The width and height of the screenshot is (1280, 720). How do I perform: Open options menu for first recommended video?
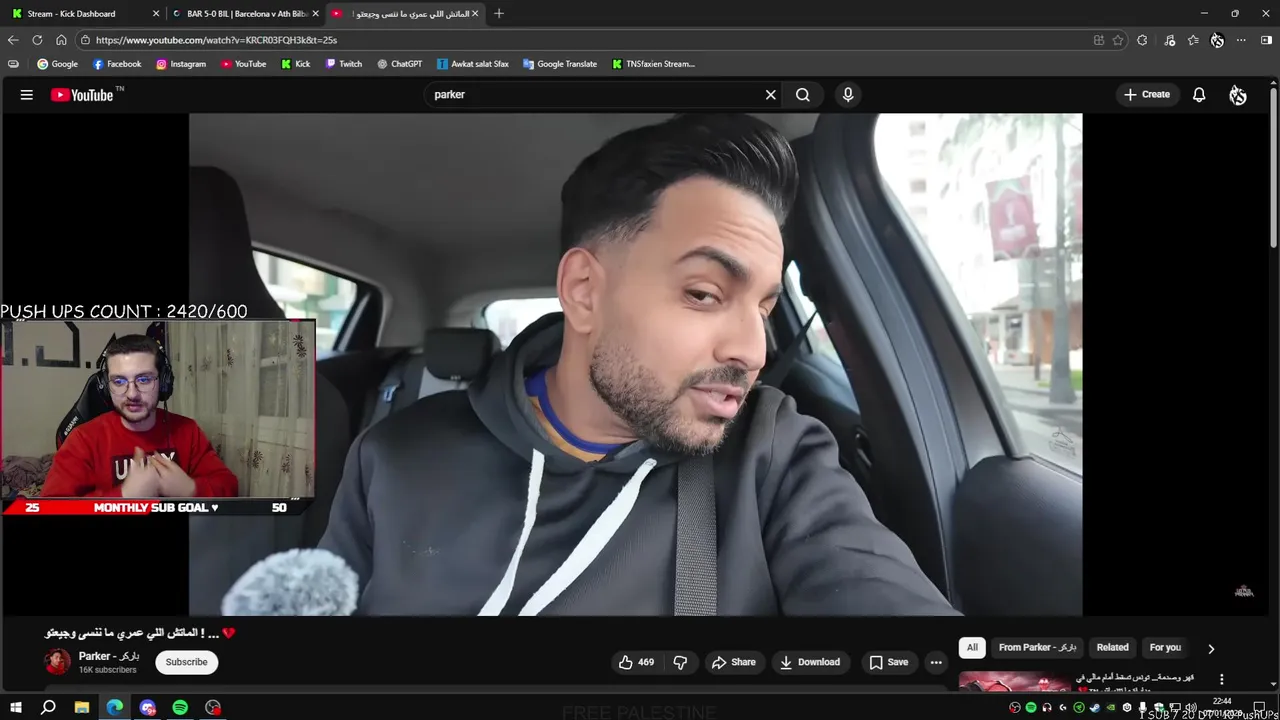1221,679
